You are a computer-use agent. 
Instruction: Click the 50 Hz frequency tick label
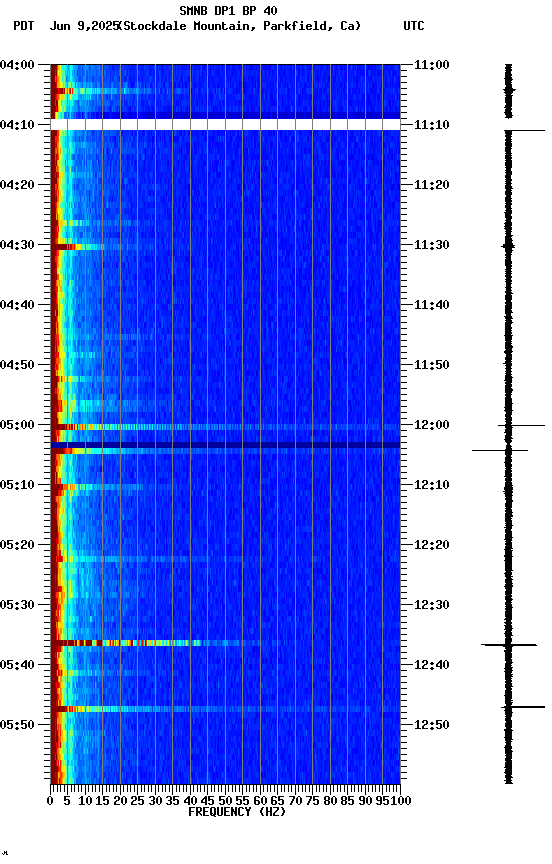coord(225,801)
